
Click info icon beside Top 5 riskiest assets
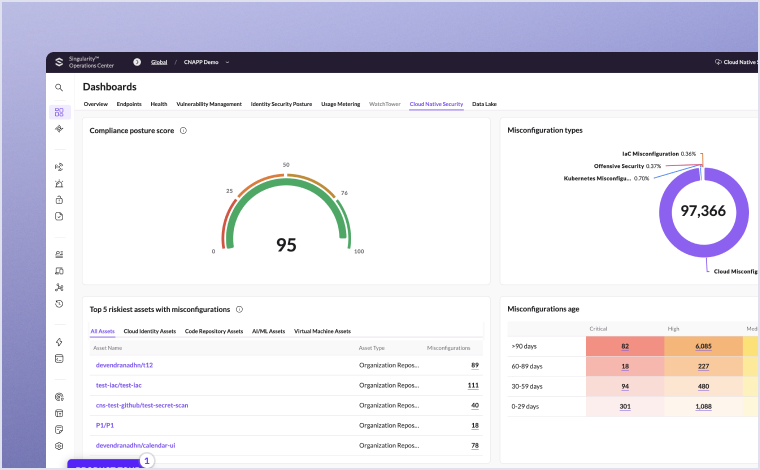coord(239,310)
